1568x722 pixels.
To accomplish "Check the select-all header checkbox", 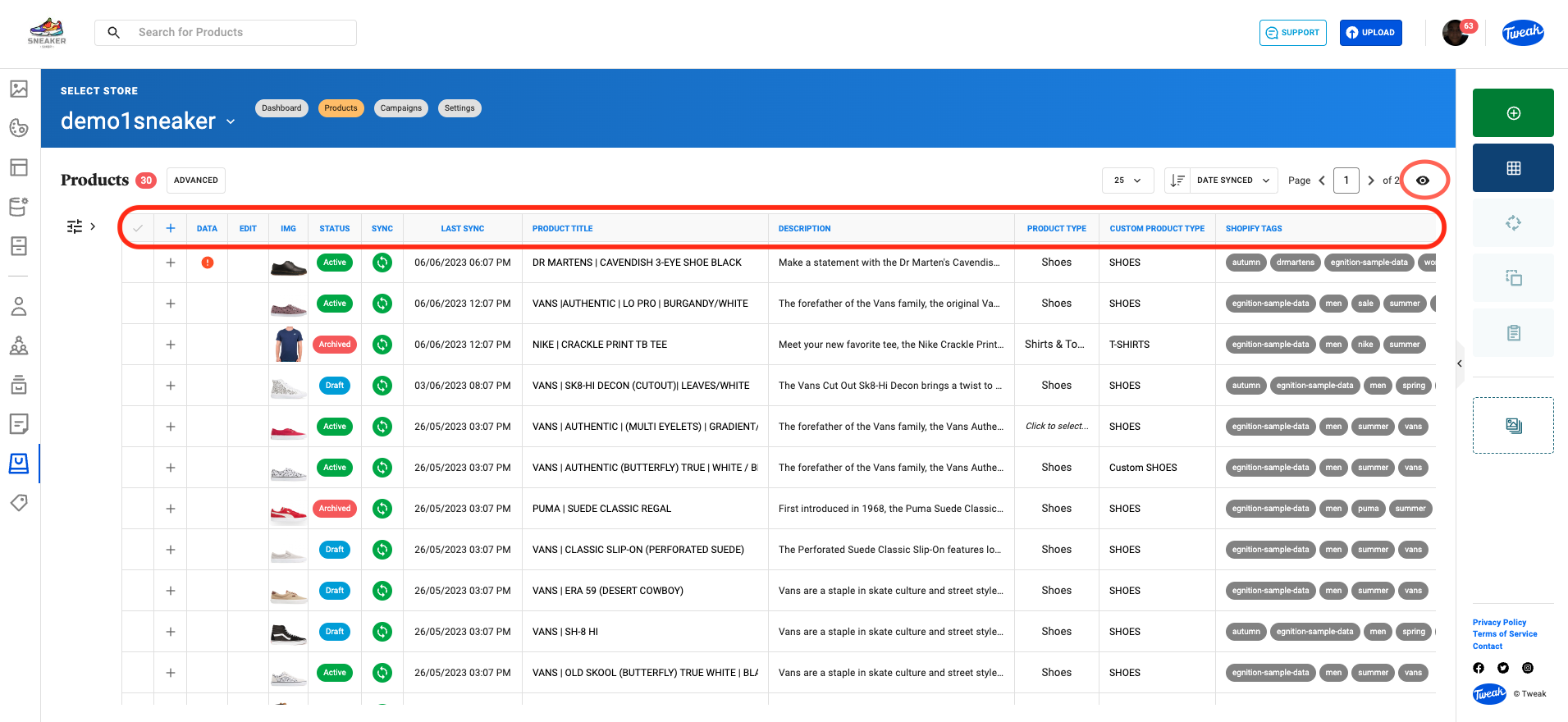I will coord(138,228).
